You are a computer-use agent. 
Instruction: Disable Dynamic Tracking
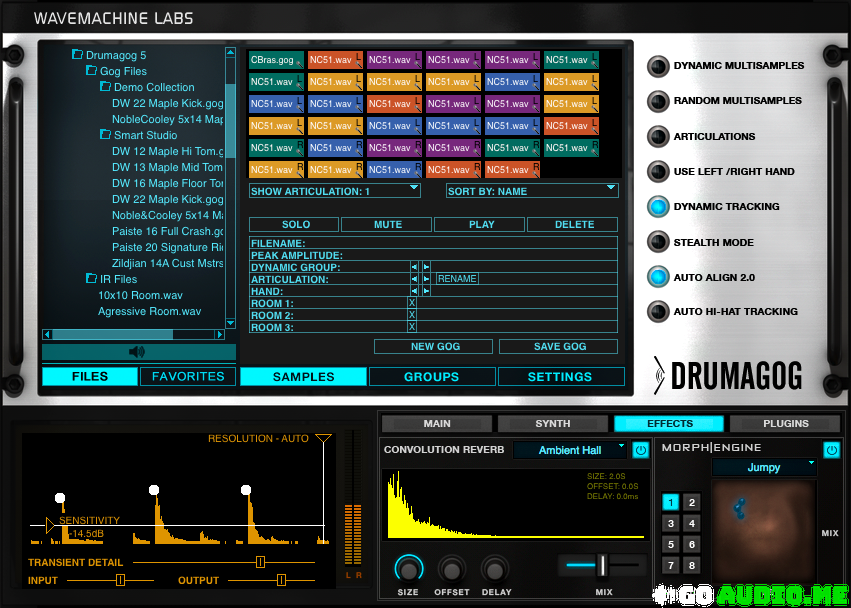(x=658, y=207)
